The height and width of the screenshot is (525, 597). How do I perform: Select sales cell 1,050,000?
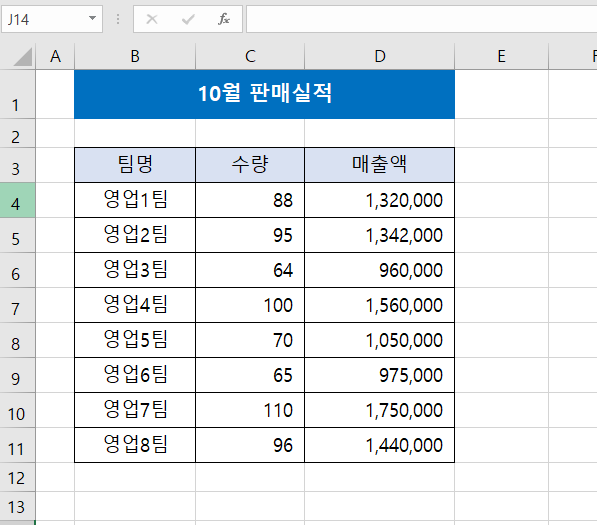click(x=380, y=340)
